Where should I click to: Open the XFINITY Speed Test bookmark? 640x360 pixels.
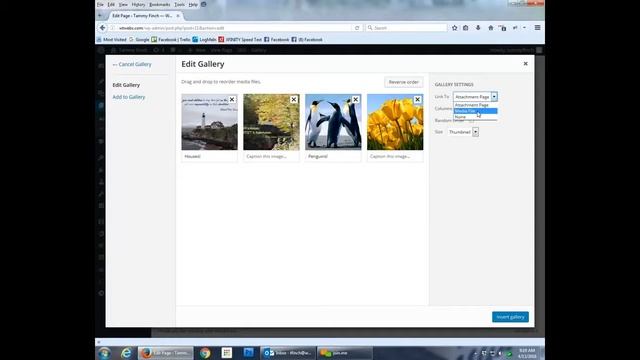(x=240, y=40)
